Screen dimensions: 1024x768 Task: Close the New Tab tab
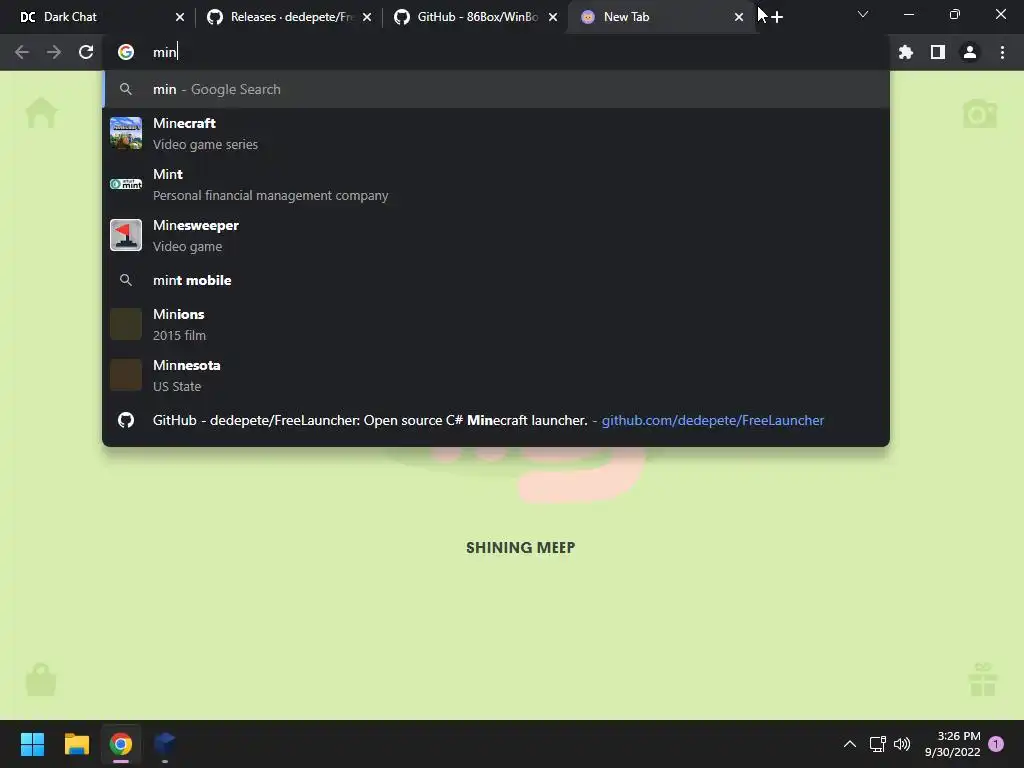739,17
